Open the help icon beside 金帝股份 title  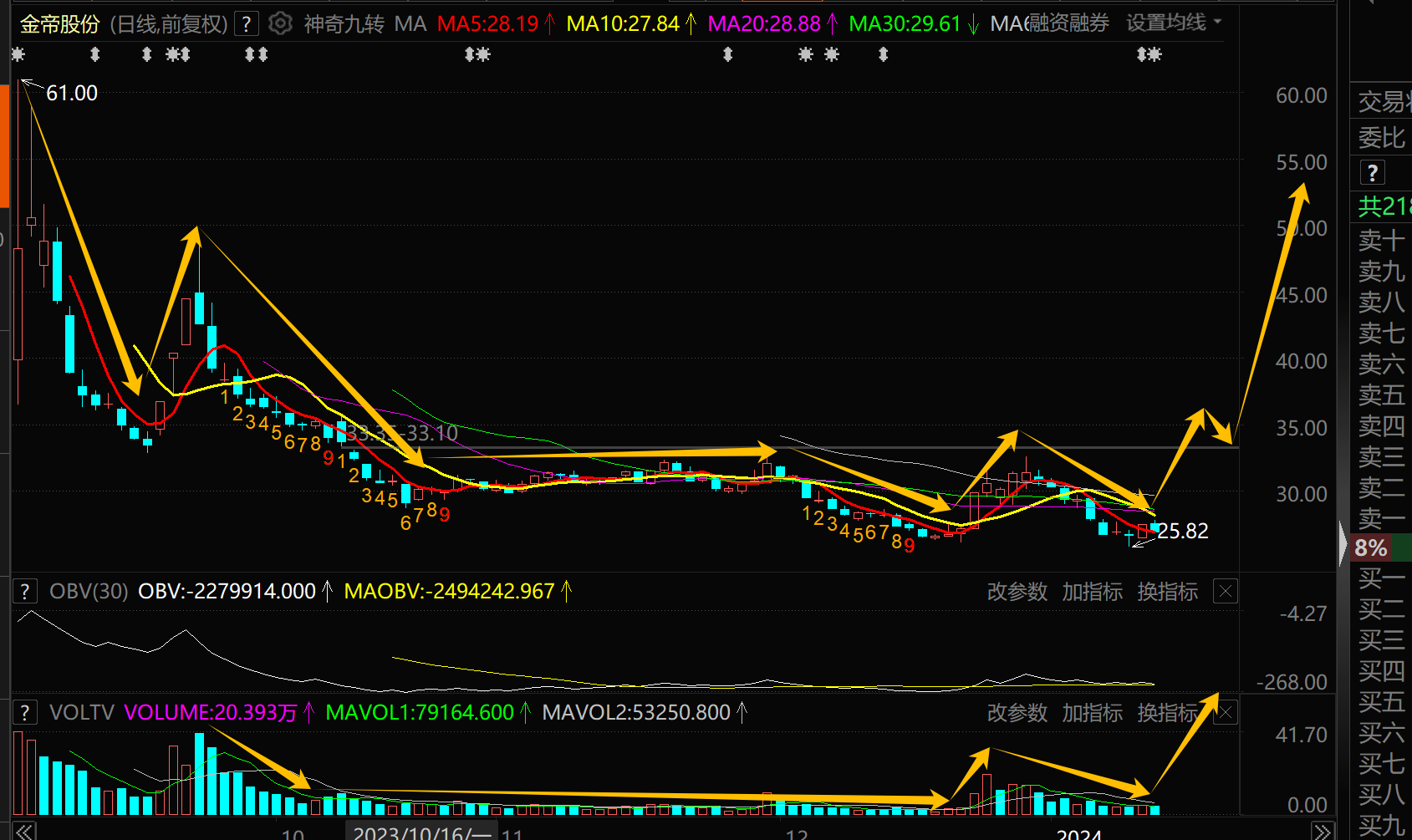point(246,24)
